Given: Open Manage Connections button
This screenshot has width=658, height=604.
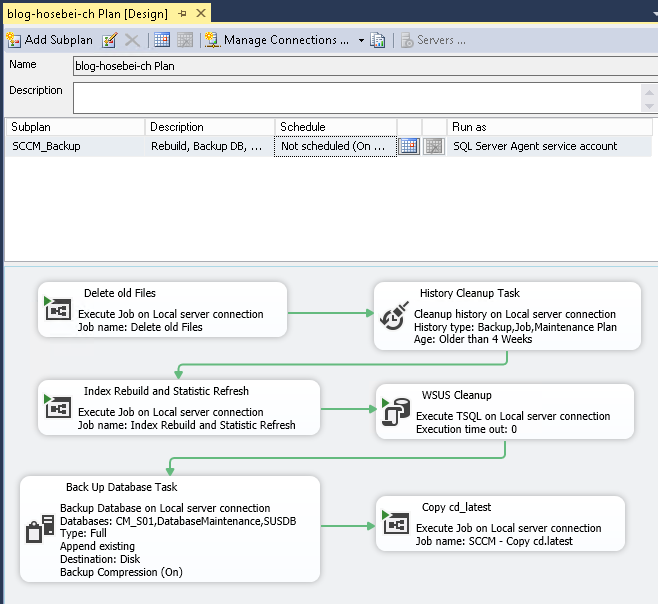Looking at the screenshot, I should click(277, 40).
